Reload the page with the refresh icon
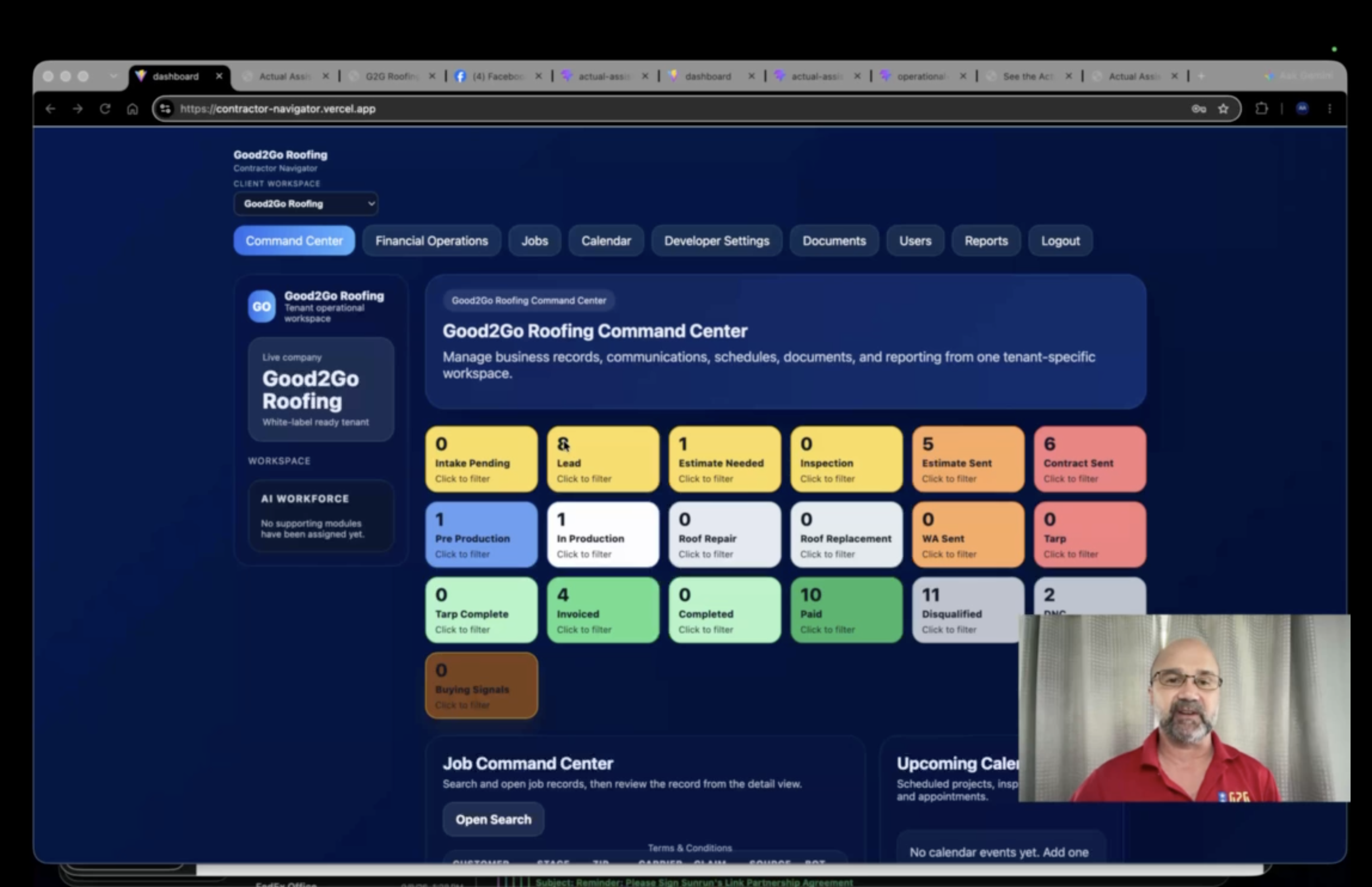Viewport: 1372px width, 887px height. click(105, 108)
